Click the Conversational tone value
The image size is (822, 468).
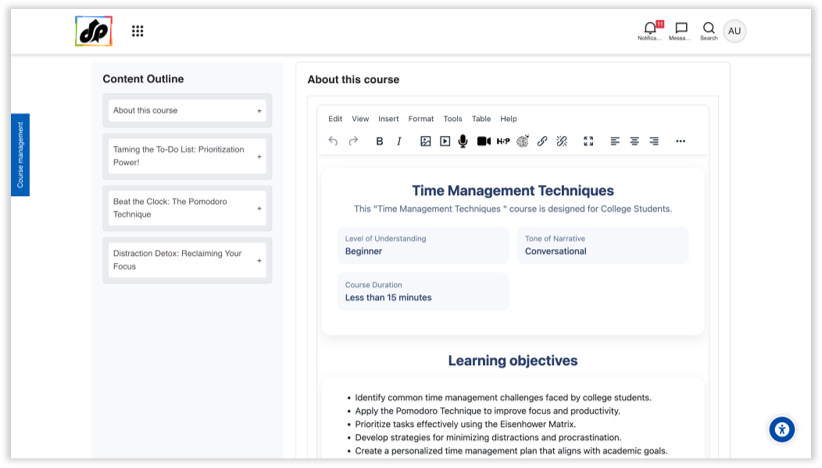(556, 251)
